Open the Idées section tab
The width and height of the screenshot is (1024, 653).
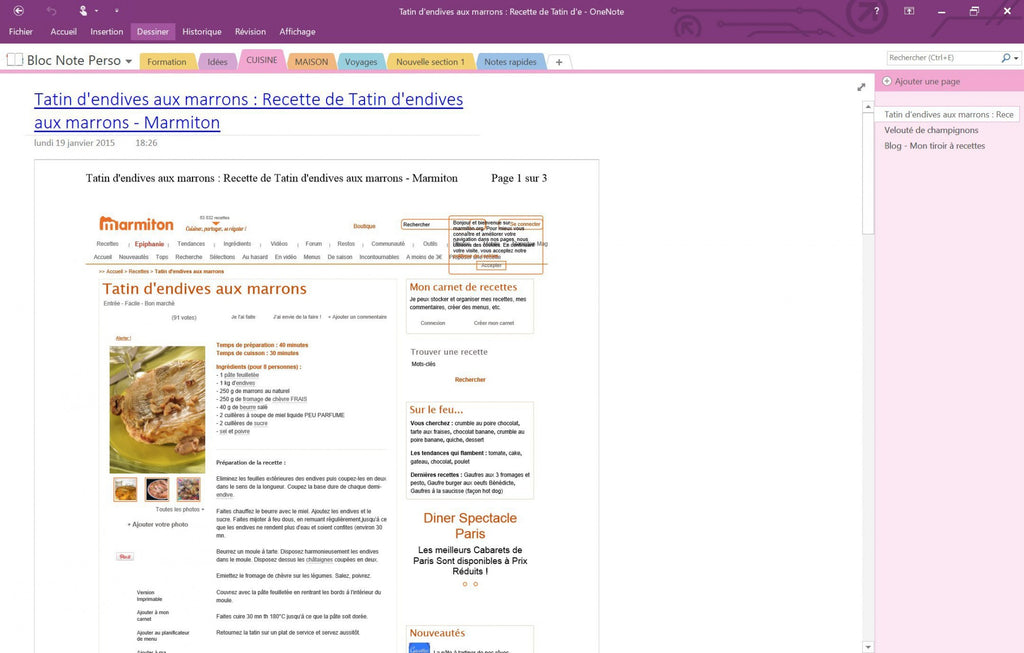tap(217, 62)
